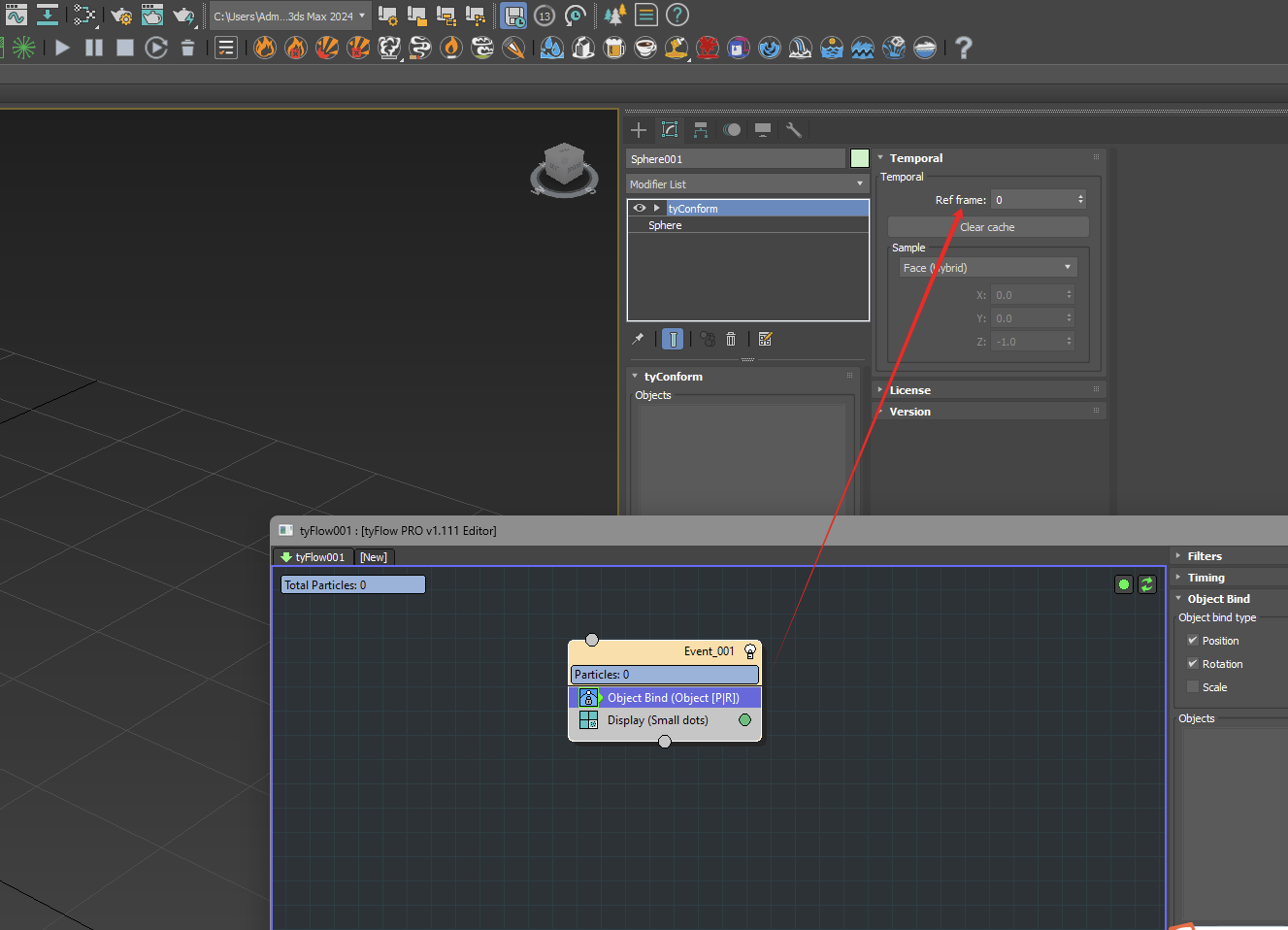Click the pin stack icon
This screenshot has height=930, width=1288.
tap(638, 339)
